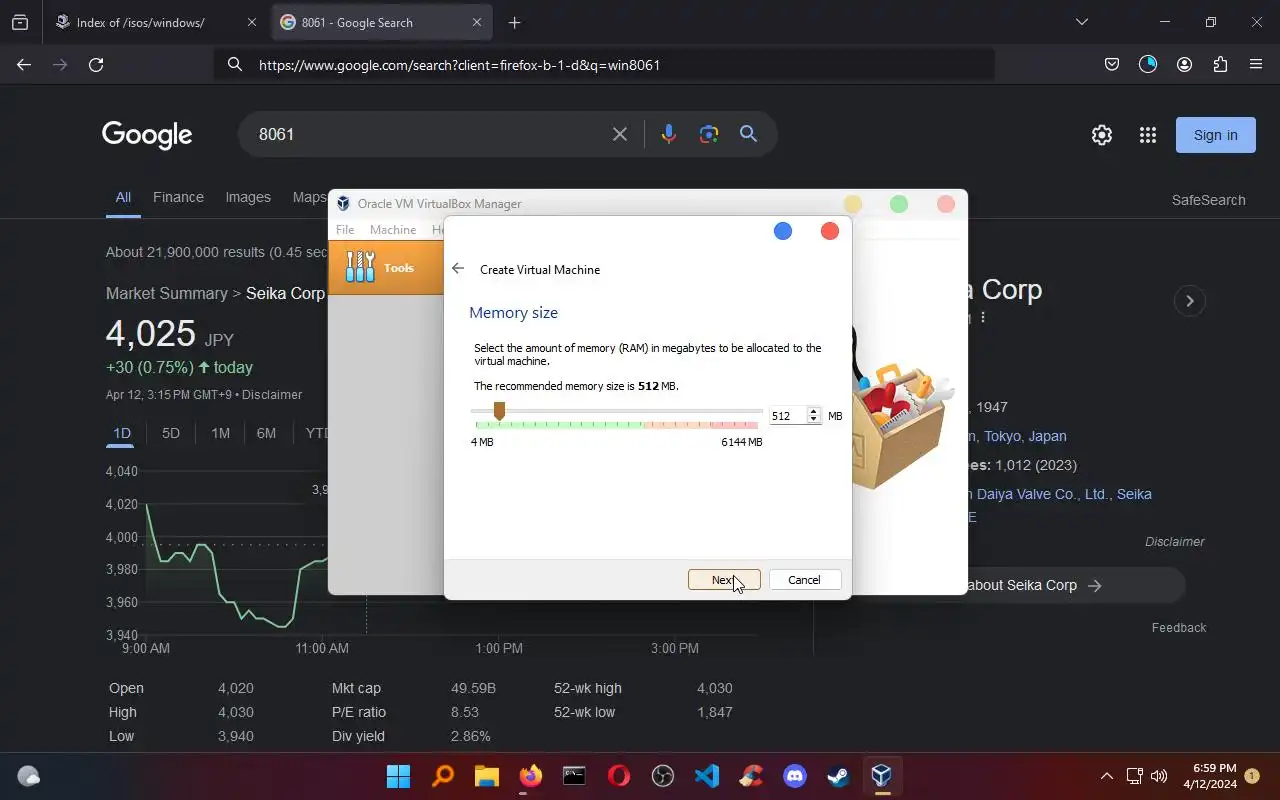Screen dimensions: 1280x800
Task: Go forward one page in Firefox
Action: (60, 64)
